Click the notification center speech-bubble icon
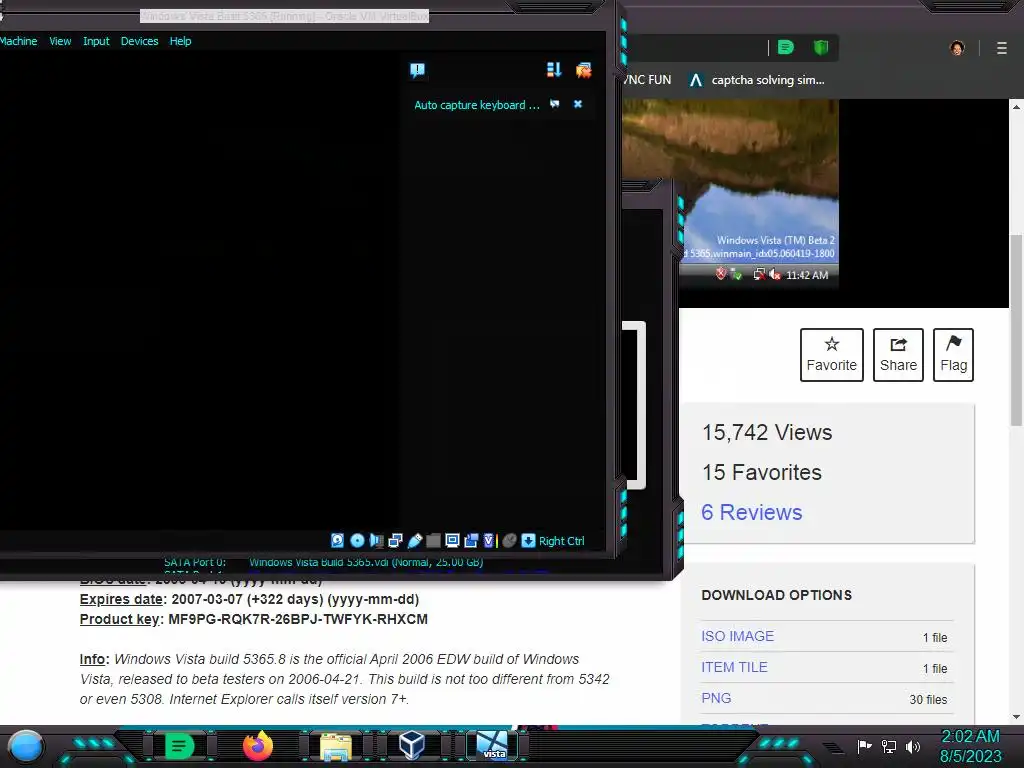This screenshot has height=768, width=1024. tap(417, 70)
